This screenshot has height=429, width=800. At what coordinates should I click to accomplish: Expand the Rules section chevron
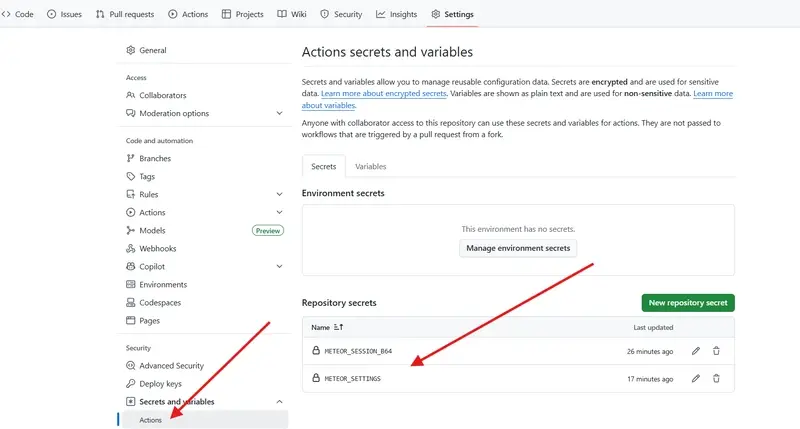coord(280,194)
